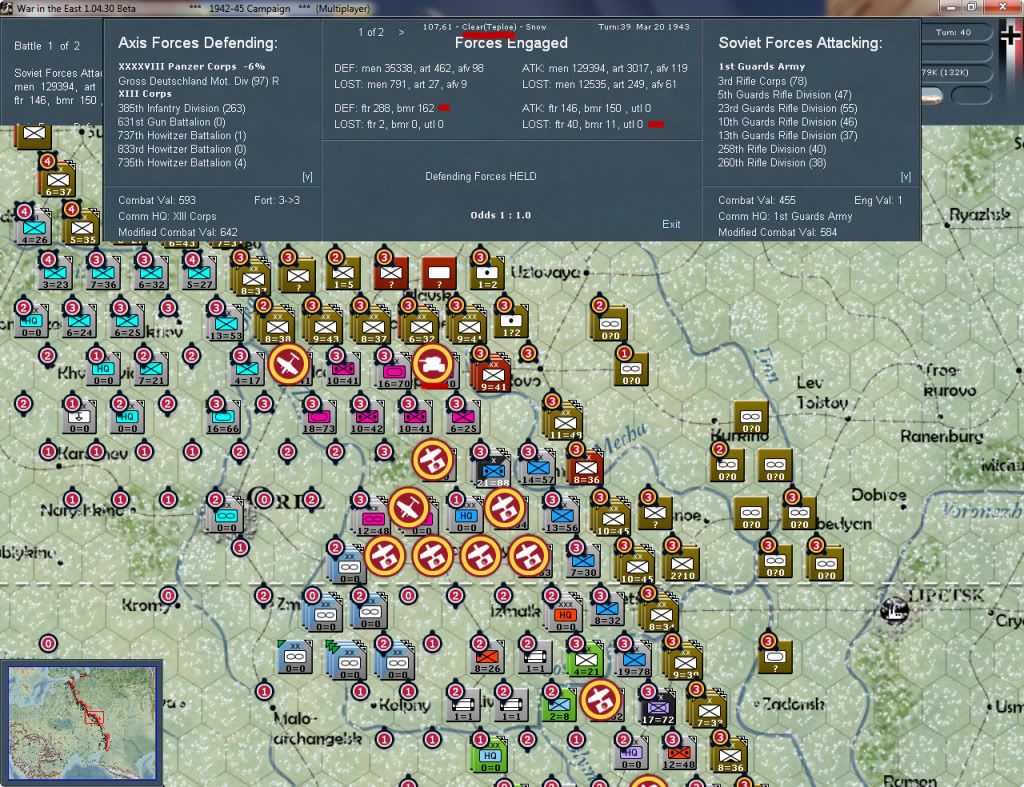Select the blue 13=56 infantry counter
Viewport: 1024px width, 787px height.
tap(562, 517)
